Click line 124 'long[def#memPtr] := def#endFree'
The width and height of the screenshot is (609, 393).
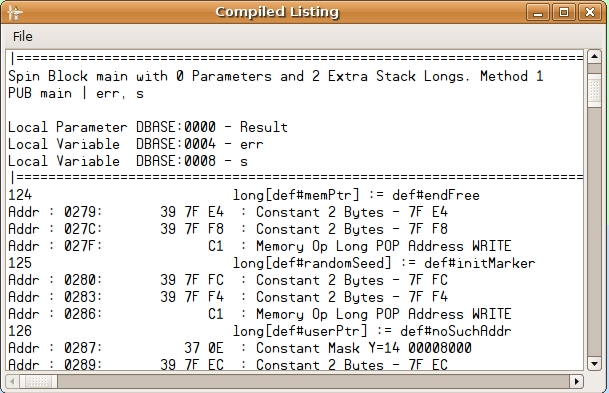pyautogui.click(x=244, y=195)
